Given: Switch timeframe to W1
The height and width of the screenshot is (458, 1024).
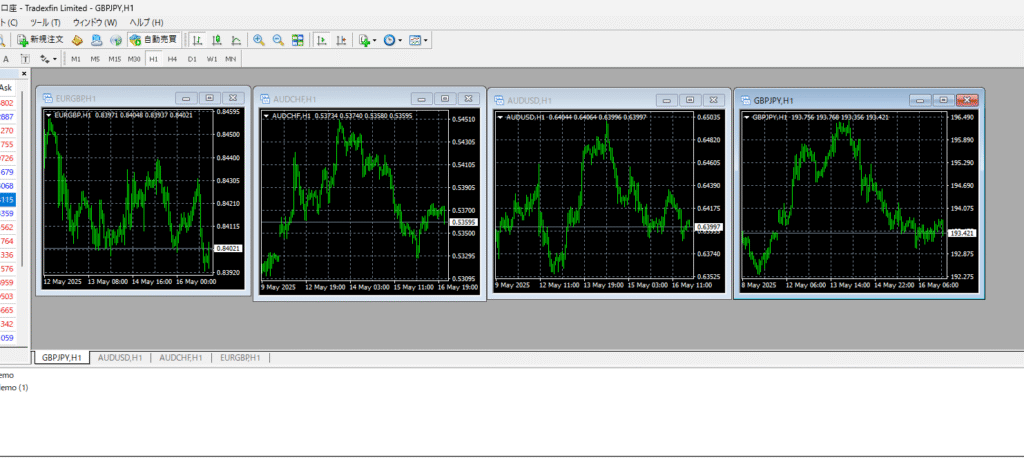Looking at the screenshot, I should (x=212, y=59).
